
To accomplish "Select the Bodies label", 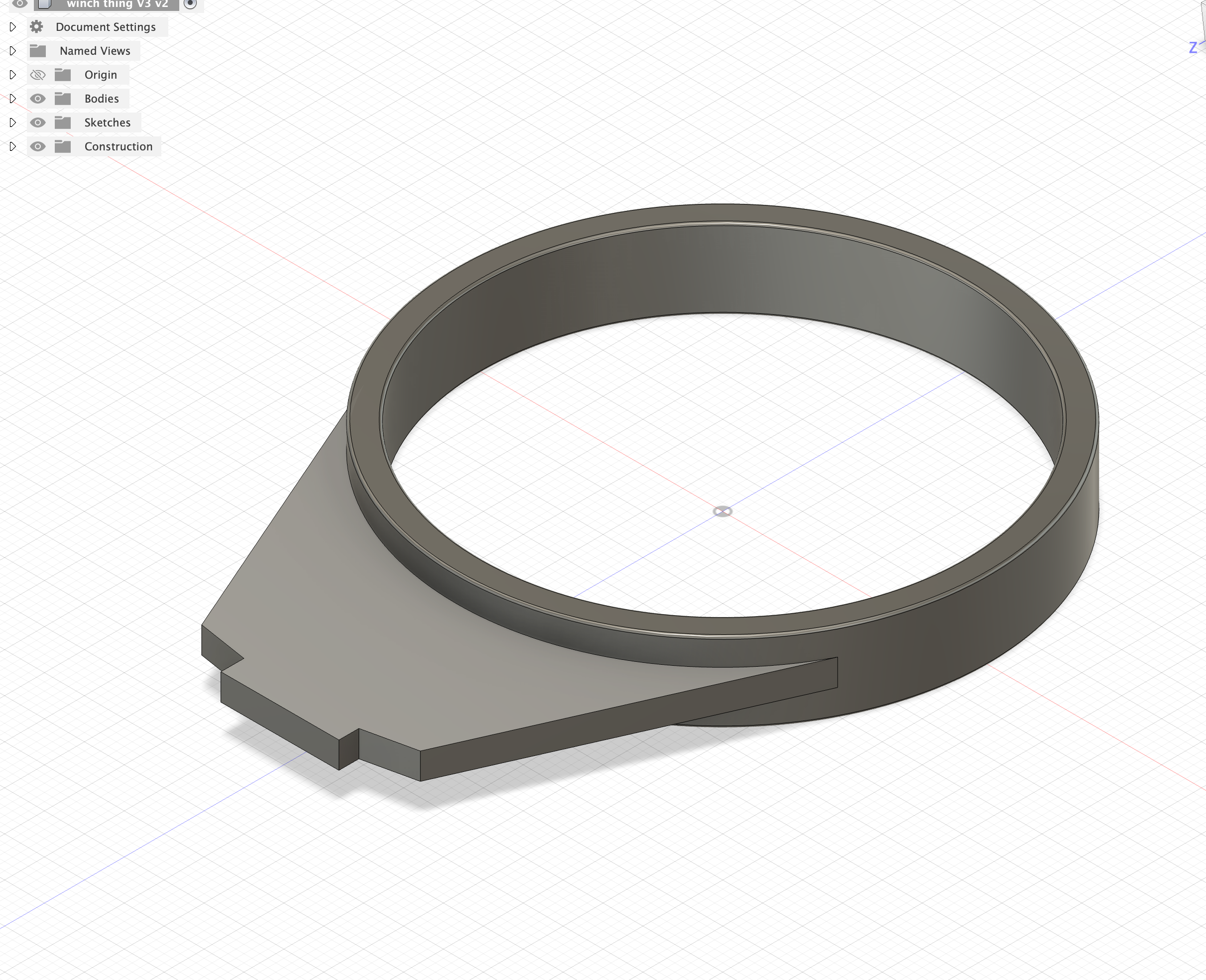I will point(102,98).
